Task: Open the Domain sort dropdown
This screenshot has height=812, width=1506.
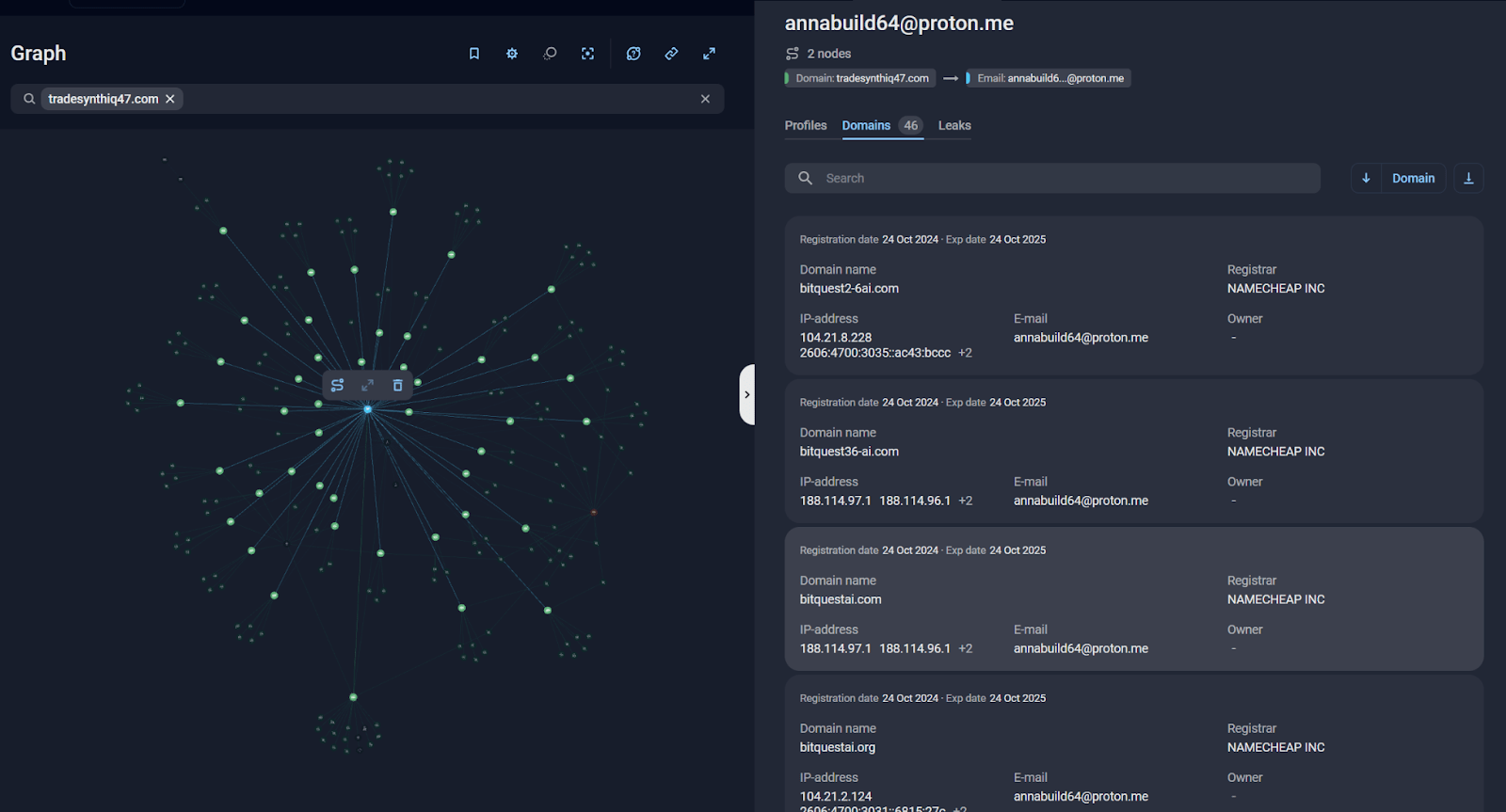Action: [1413, 178]
